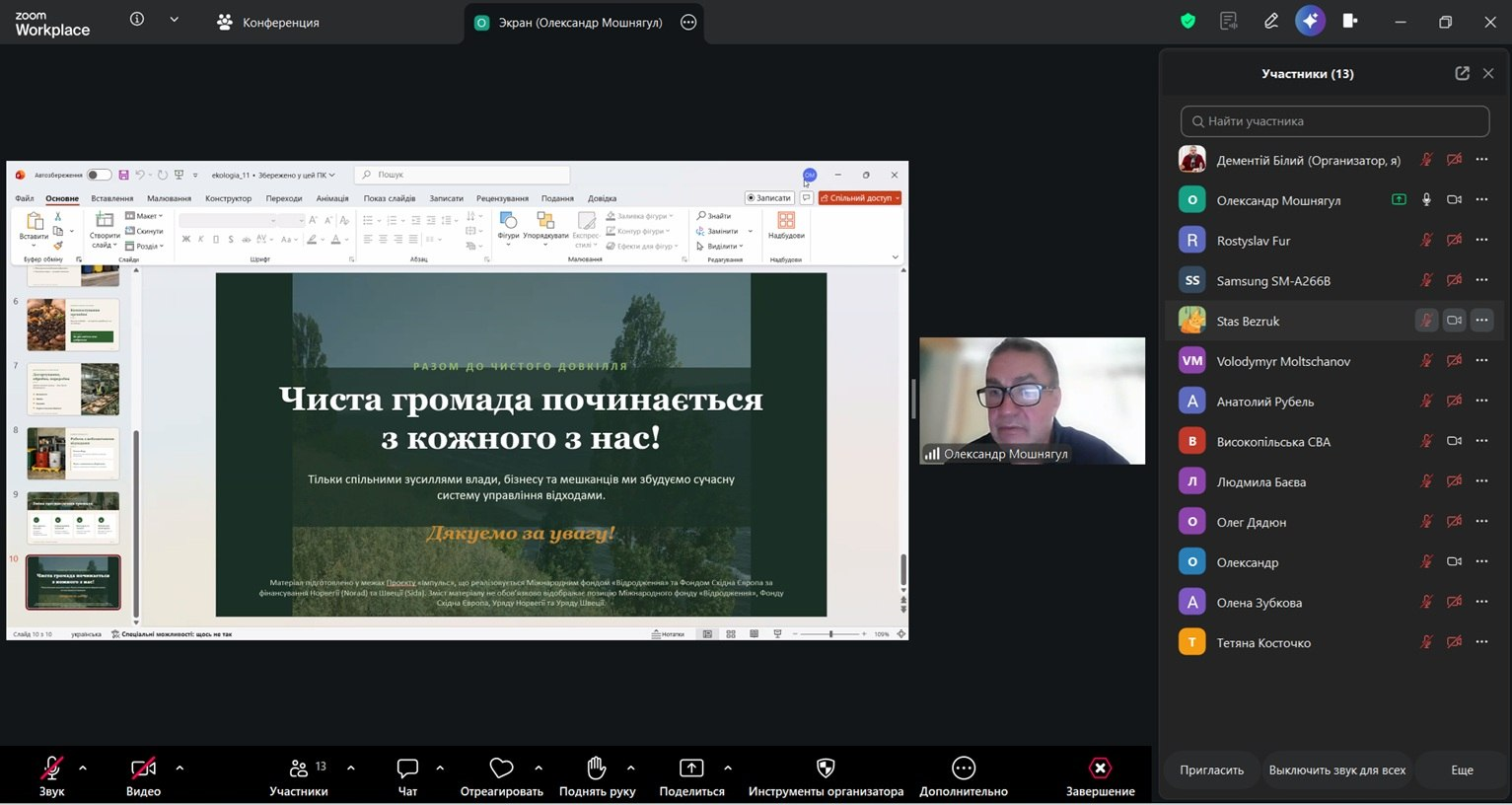The height and width of the screenshot is (805, 1512).
Task: Click Еще button in participants panel
Action: (x=1462, y=769)
